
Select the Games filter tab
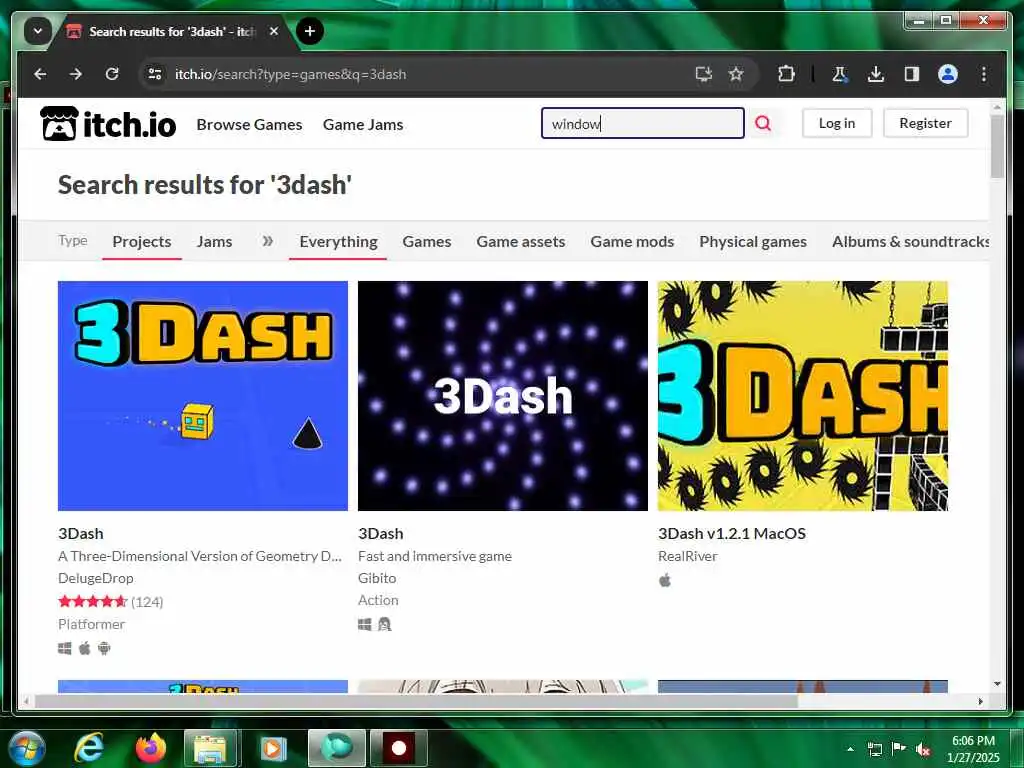coord(426,242)
